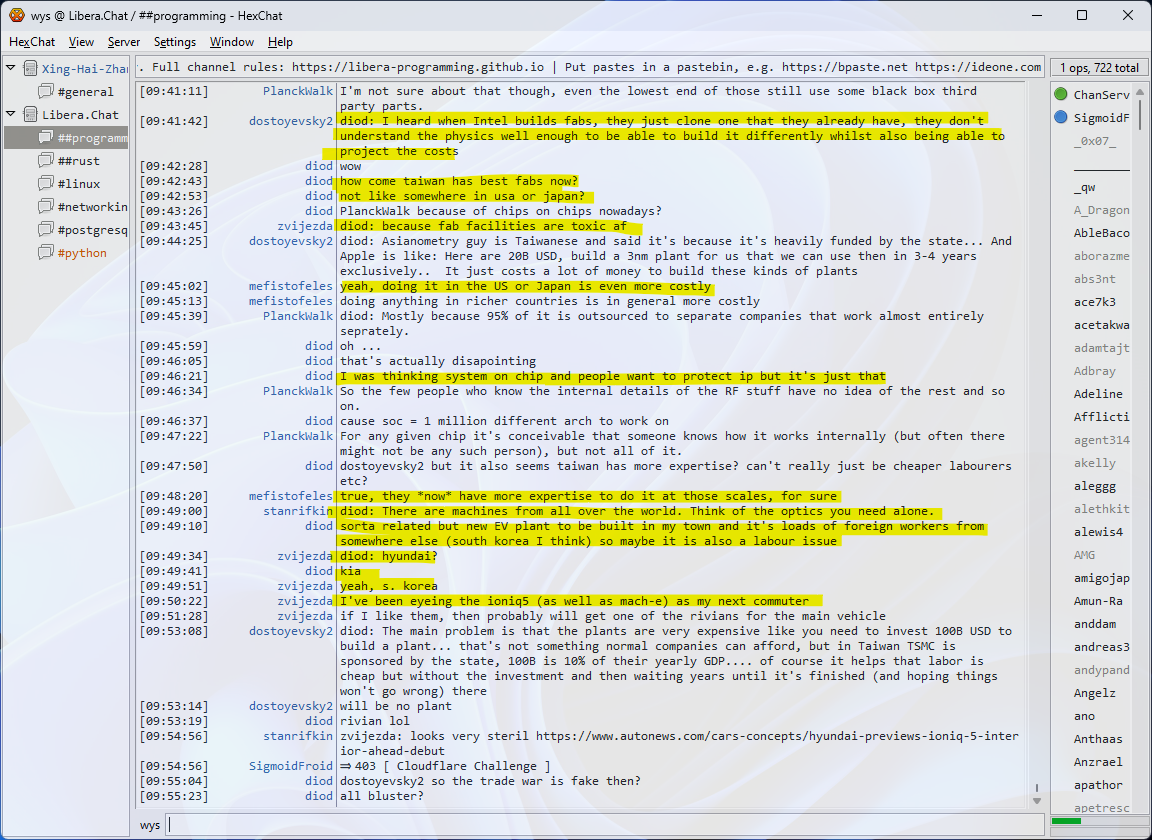Focus the message input box
Viewport: 1152px width, 840px height.
click(600, 825)
